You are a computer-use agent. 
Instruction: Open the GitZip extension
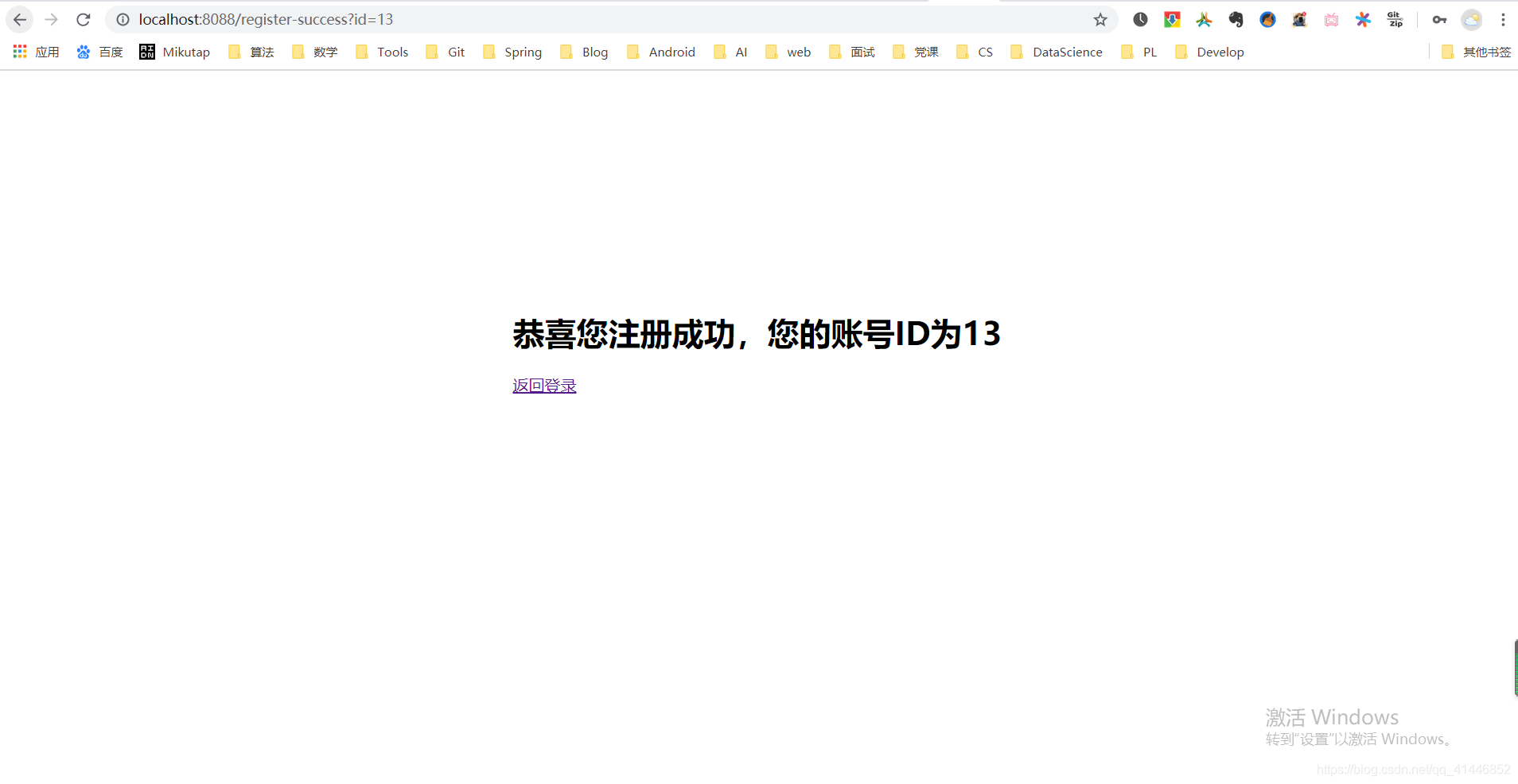(x=1395, y=19)
